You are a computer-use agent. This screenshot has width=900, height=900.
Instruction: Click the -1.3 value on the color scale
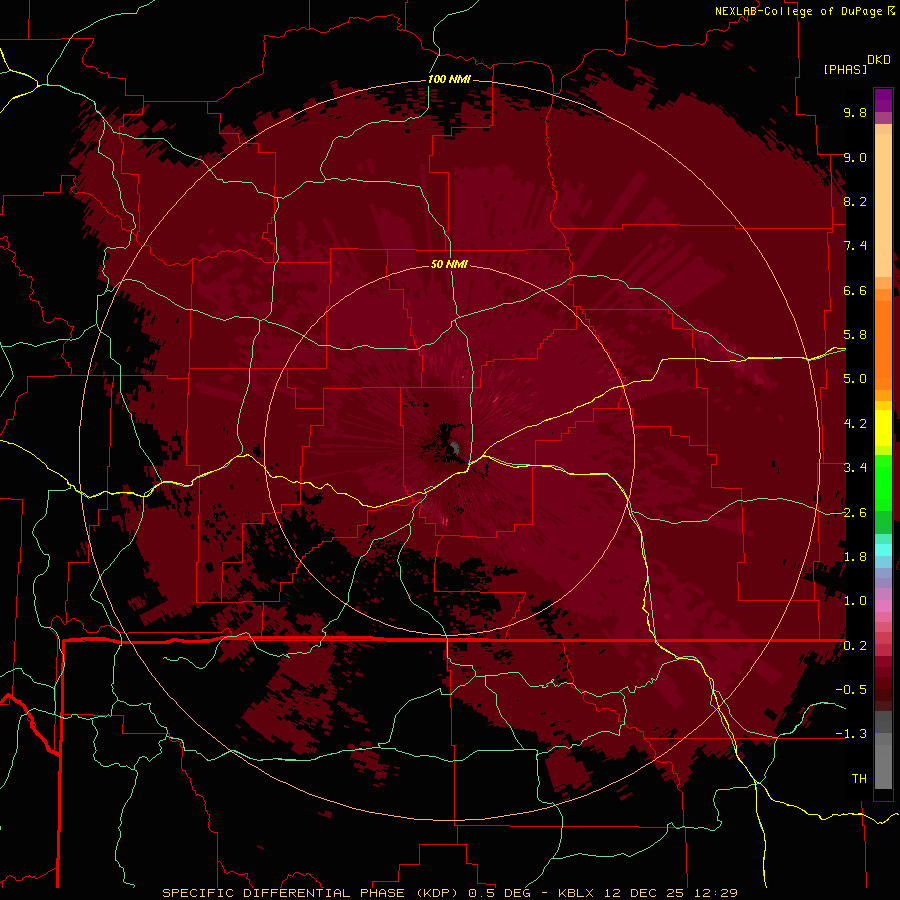(852, 734)
